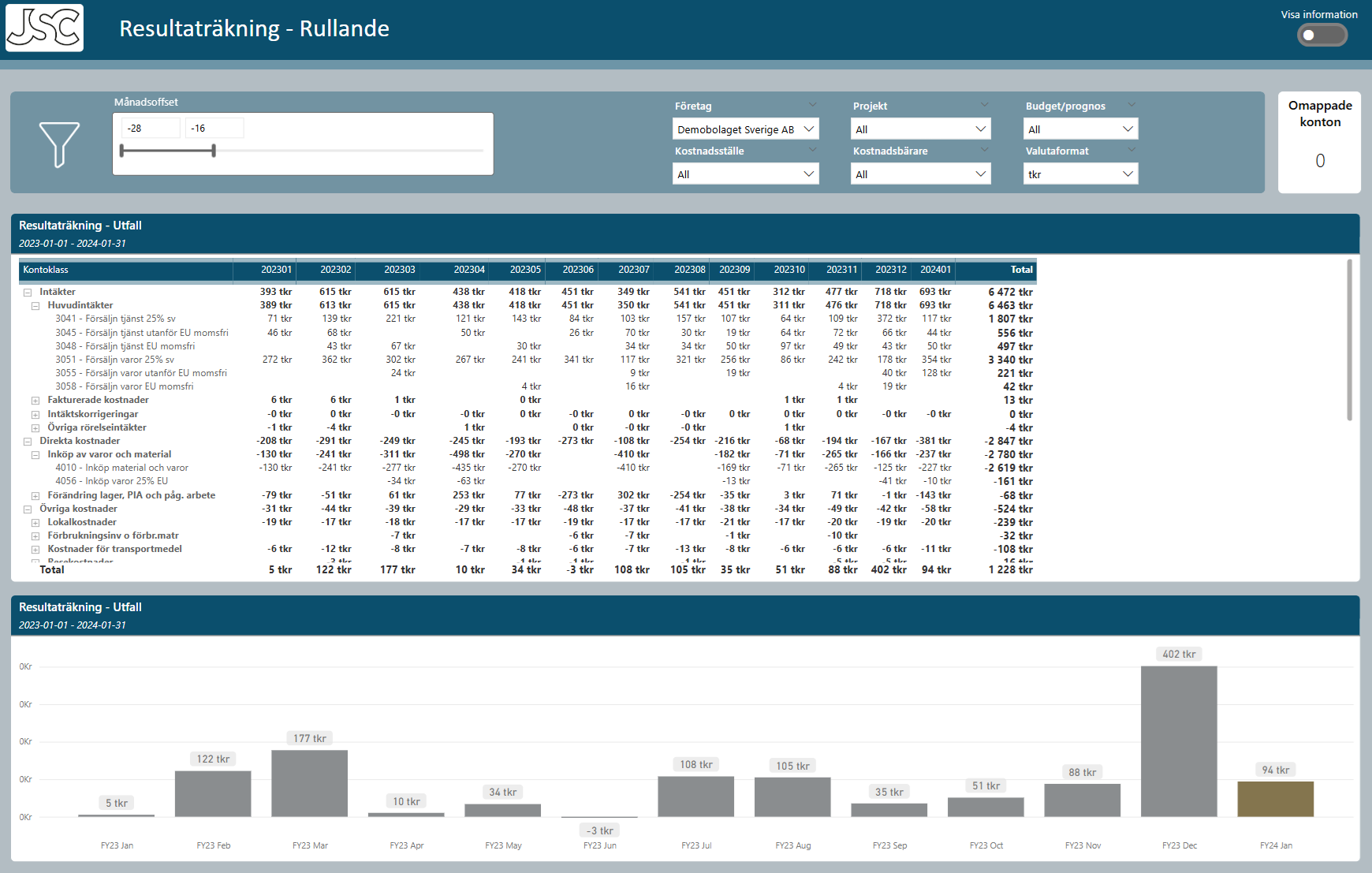Open the Budget/prognos dropdown
This screenshot has height=873, width=1372.
pos(1081,129)
